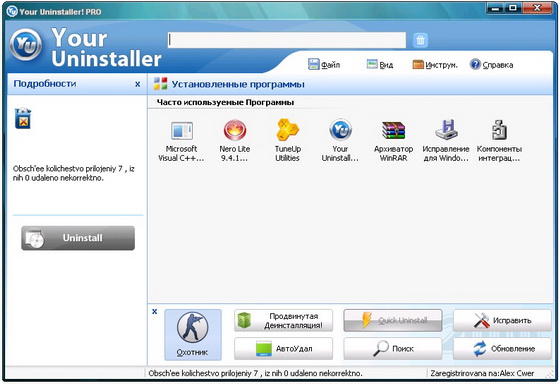The height and width of the screenshot is (384, 560).
Task: Activate the Охотник hunter mode button
Action: pyautogui.click(x=193, y=335)
